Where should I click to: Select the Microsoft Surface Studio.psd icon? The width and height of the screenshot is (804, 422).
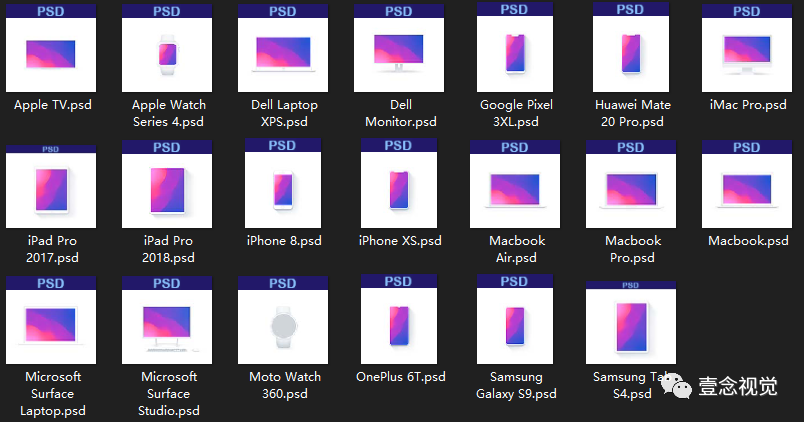[x=167, y=320]
